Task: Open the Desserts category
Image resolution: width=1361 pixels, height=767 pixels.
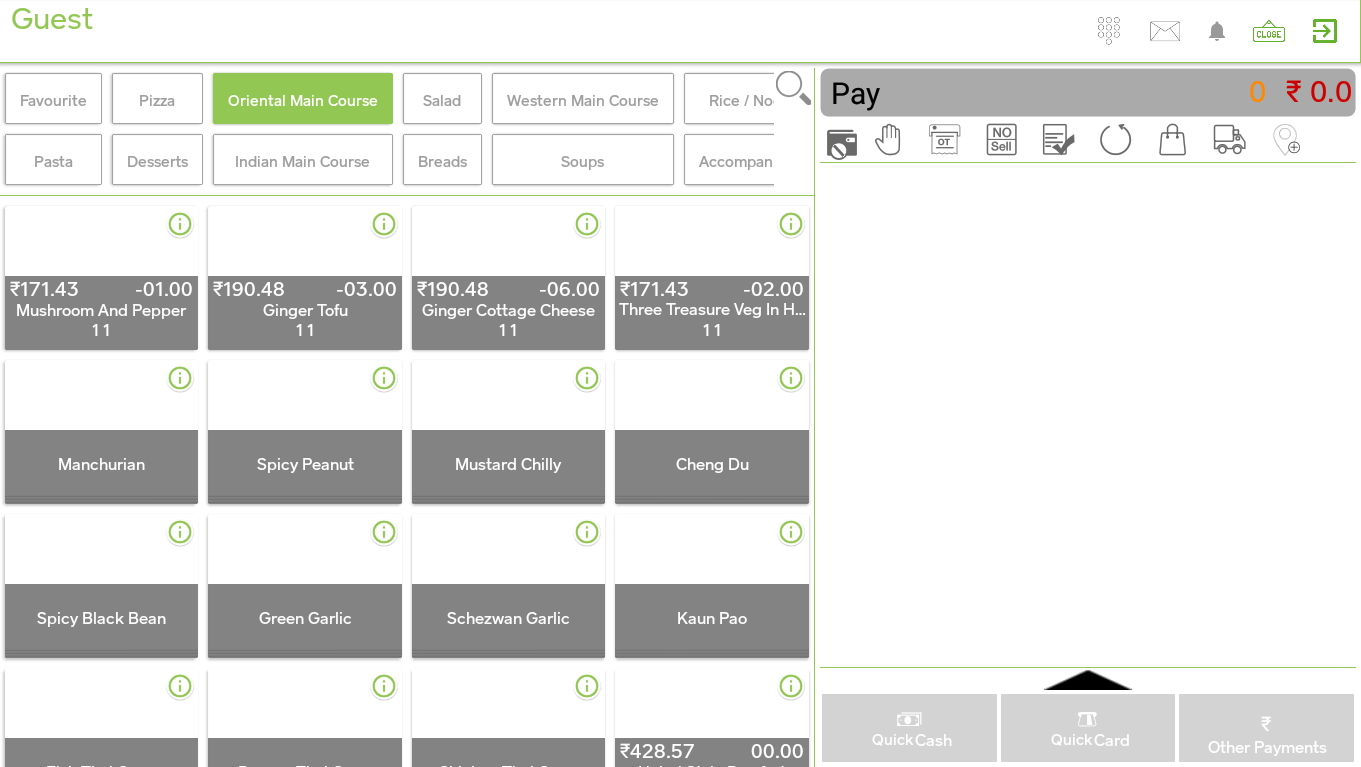Action: [x=157, y=161]
